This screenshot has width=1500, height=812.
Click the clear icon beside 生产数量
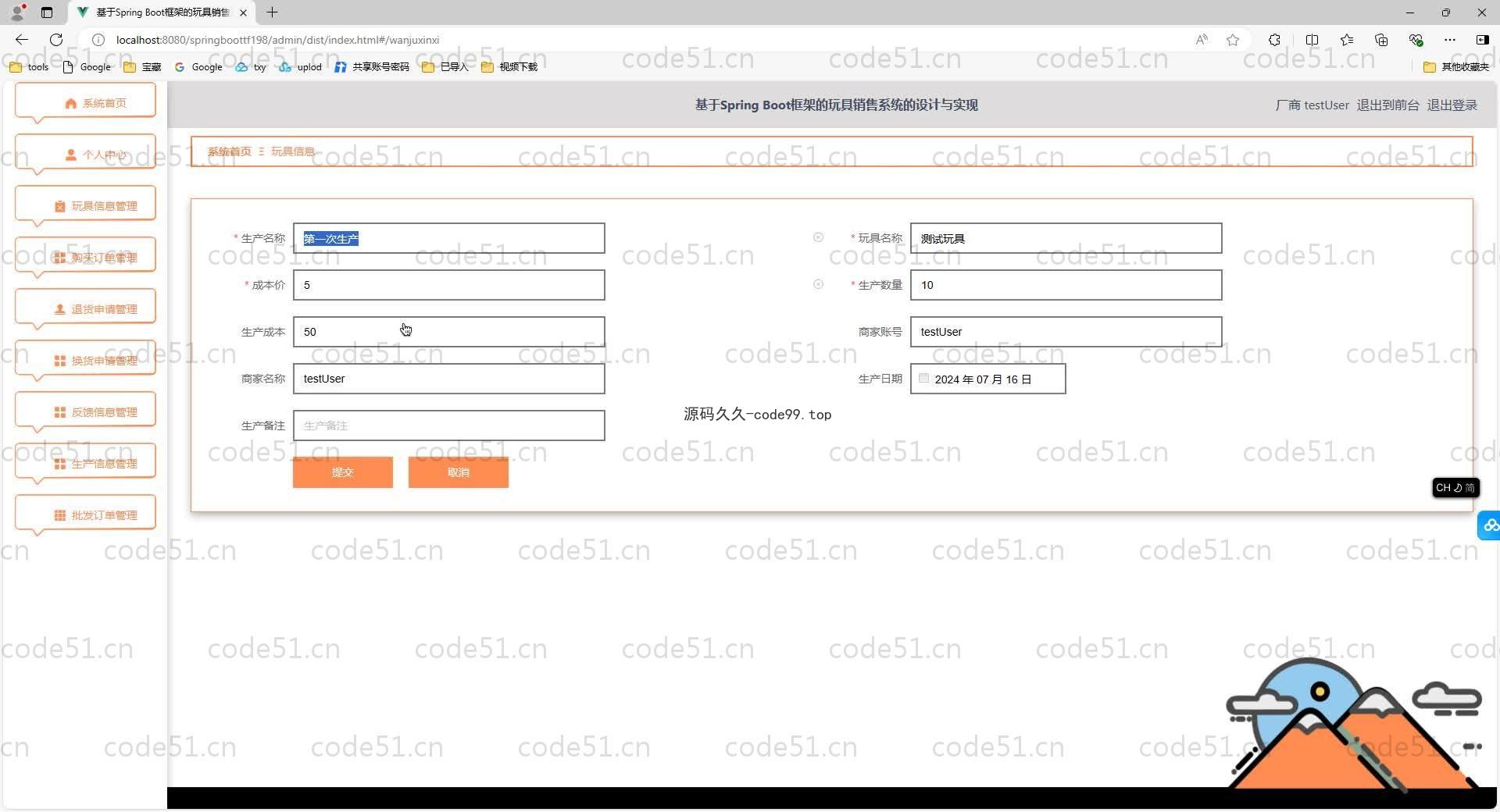click(x=818, y=284)
